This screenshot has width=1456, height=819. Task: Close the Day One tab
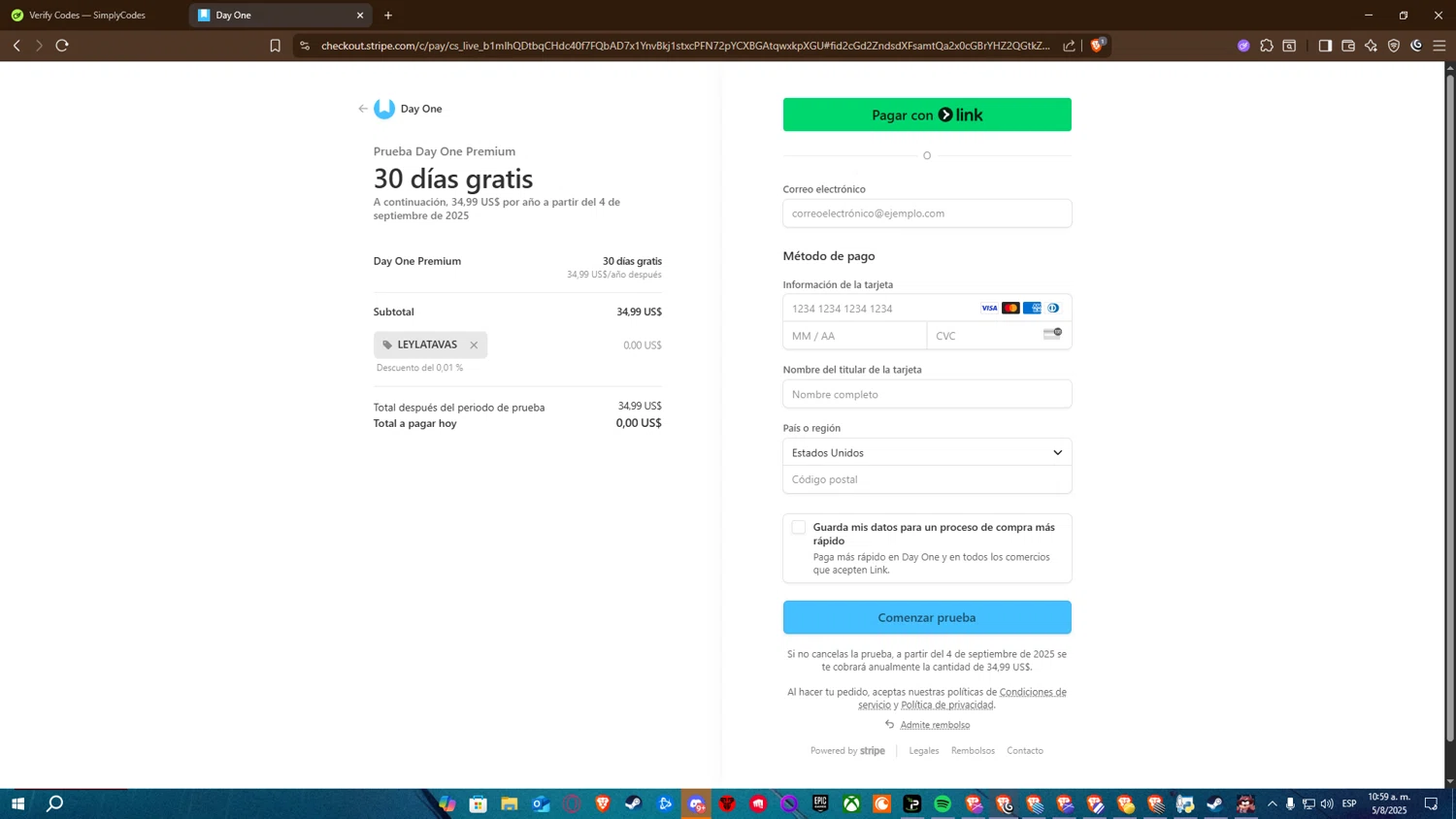[x=360, y=16]
